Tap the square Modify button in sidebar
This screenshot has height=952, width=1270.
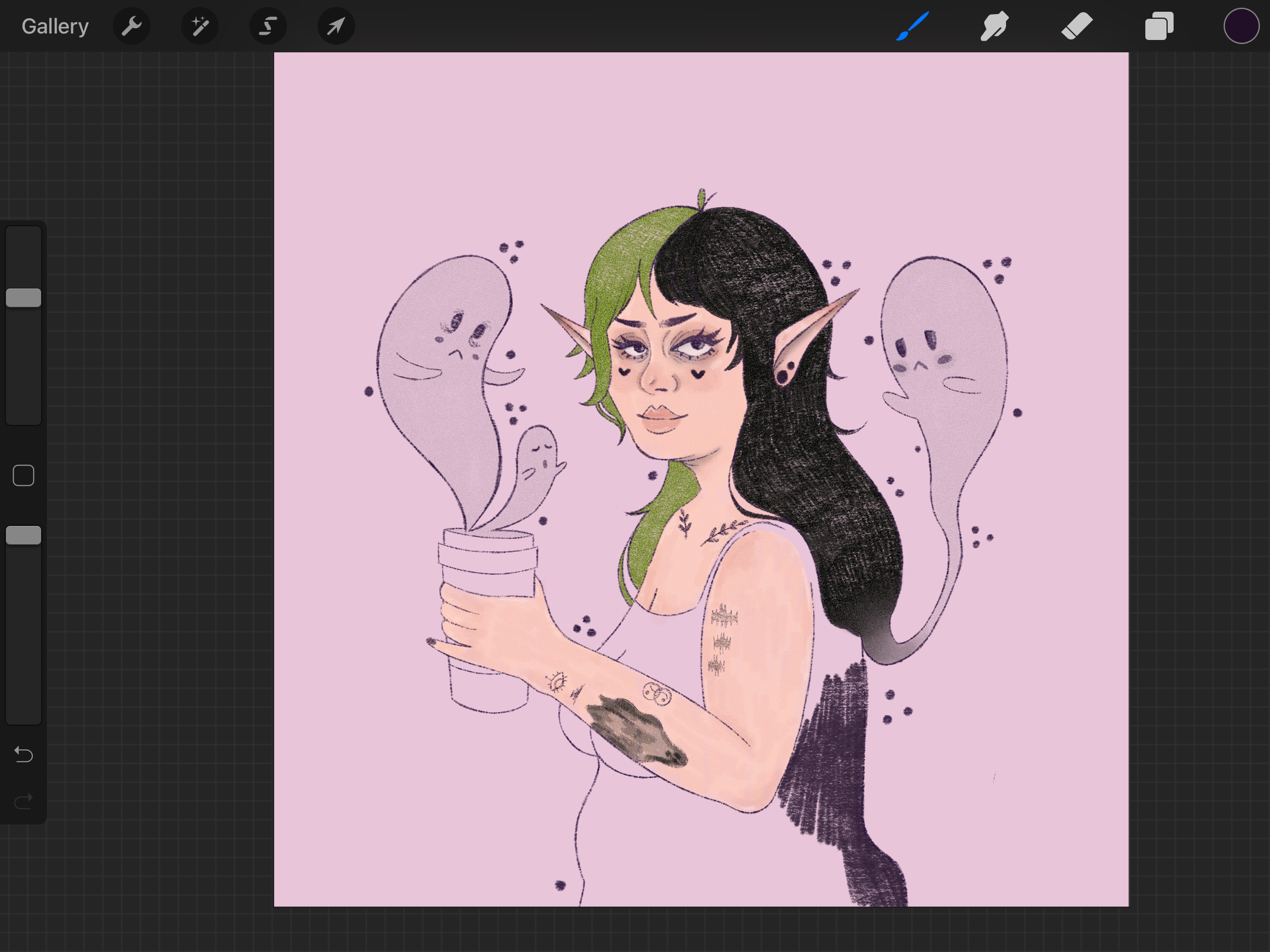pyautogui.click(x=24, y=475)
